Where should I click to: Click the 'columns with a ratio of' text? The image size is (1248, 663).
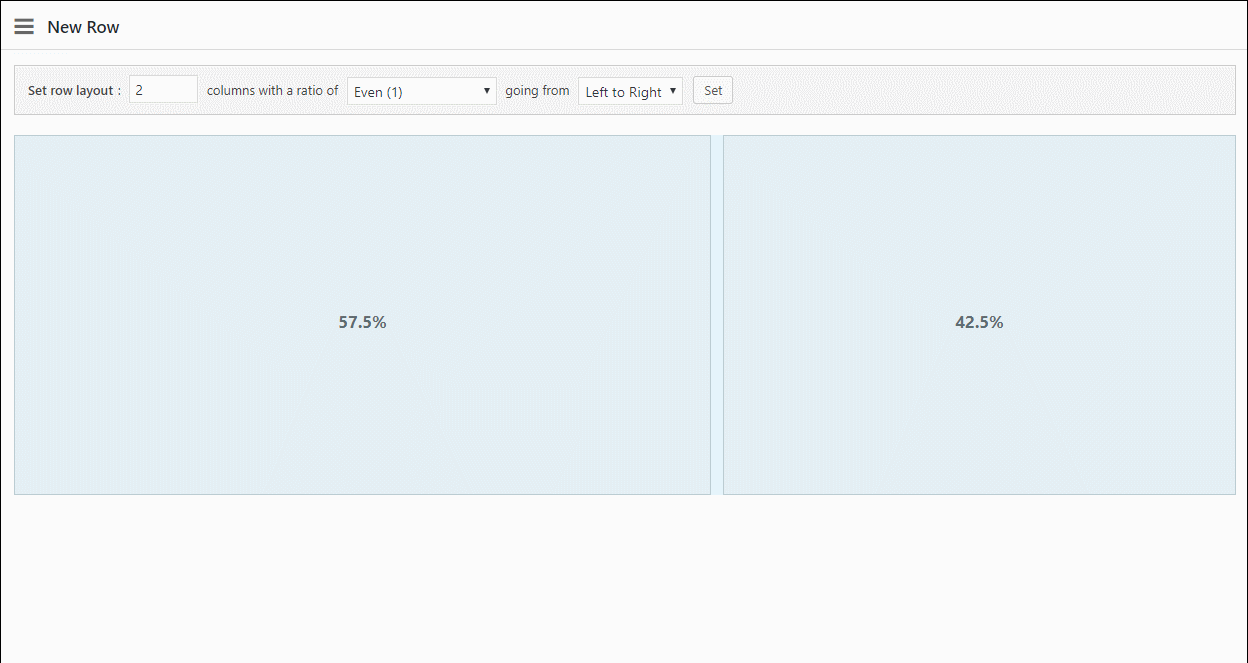[272, 90]
